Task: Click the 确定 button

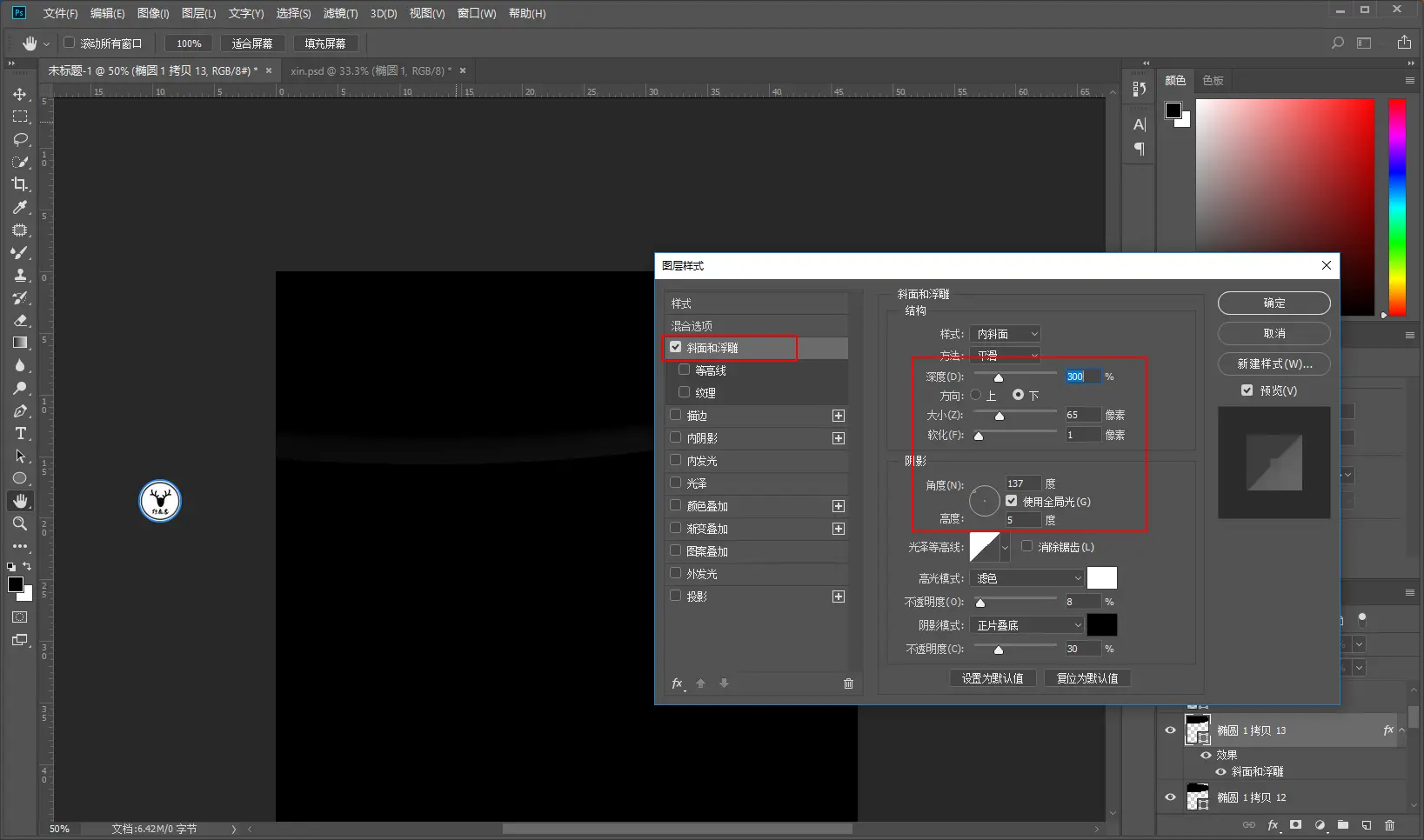Action: pos(1274,303)
